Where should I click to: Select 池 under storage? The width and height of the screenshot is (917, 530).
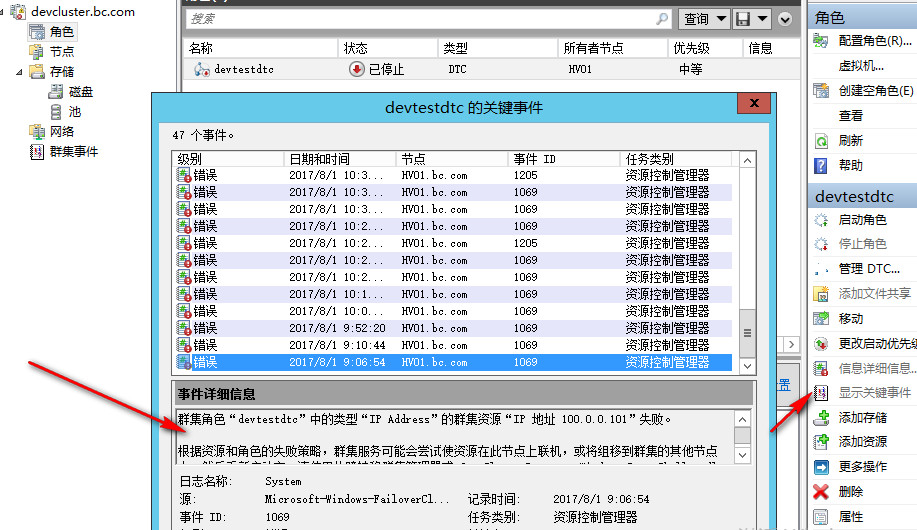tap(75, 112)
